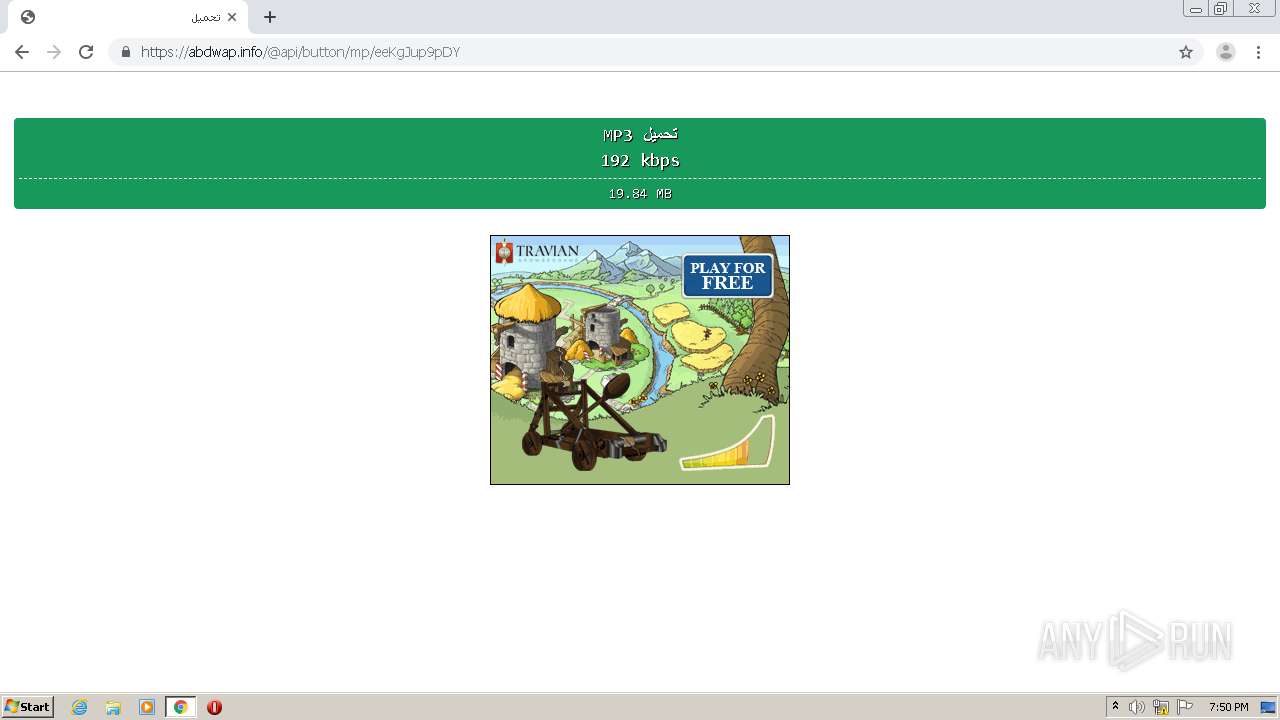Close the Chrome window
Viewport: 1280px width, 720px height.
(1254, 9)
